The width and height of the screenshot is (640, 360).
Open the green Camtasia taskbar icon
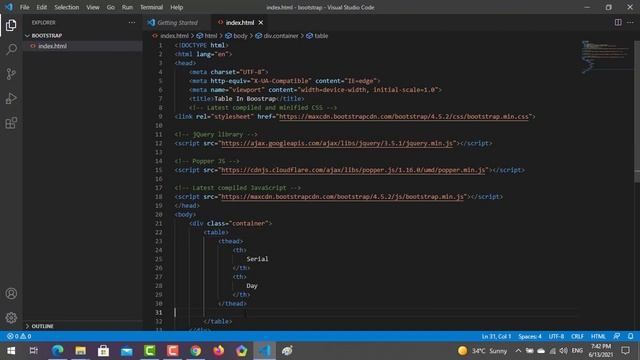[x=150, y=351]
